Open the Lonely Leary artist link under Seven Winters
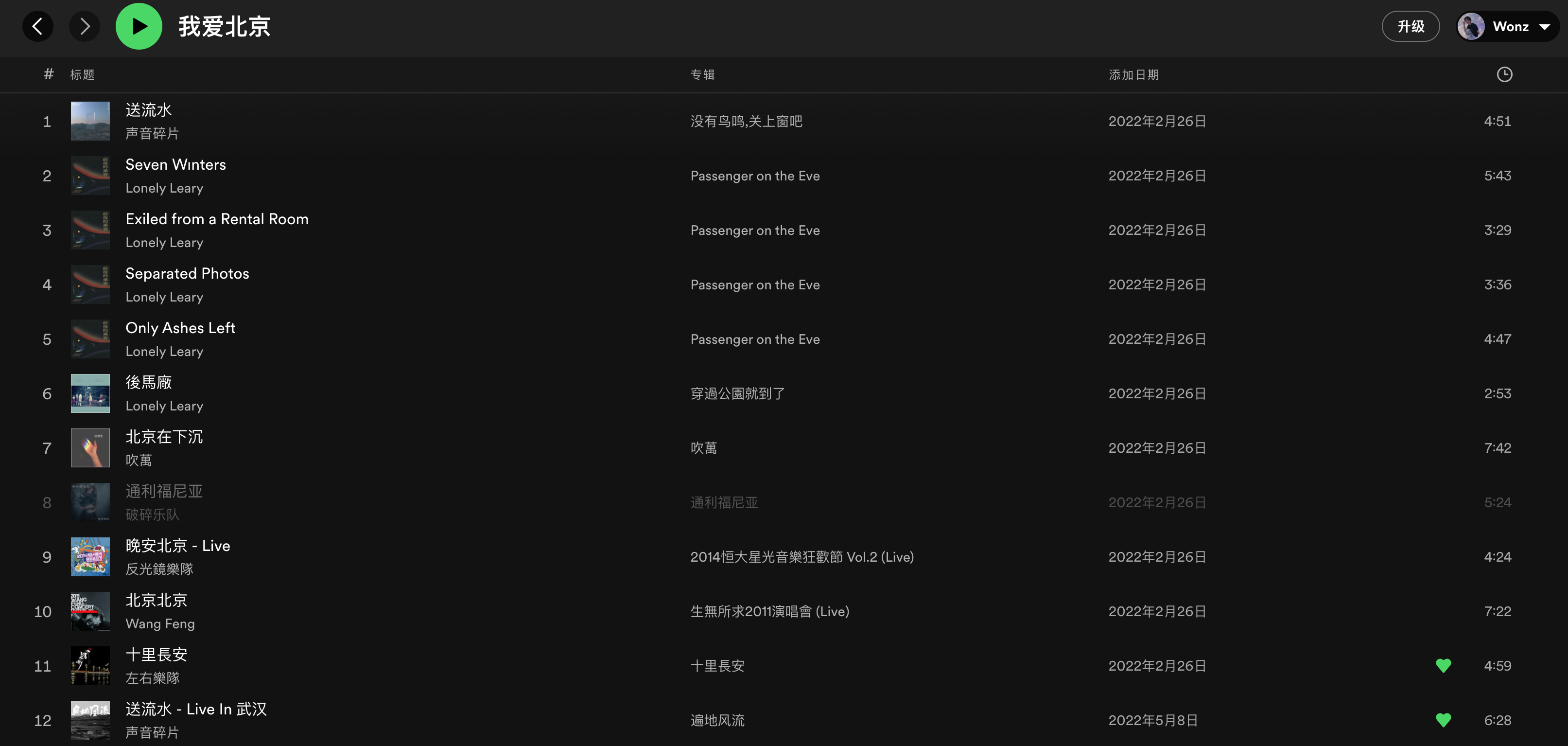1568x746 pixels. [x=164, y=188]
